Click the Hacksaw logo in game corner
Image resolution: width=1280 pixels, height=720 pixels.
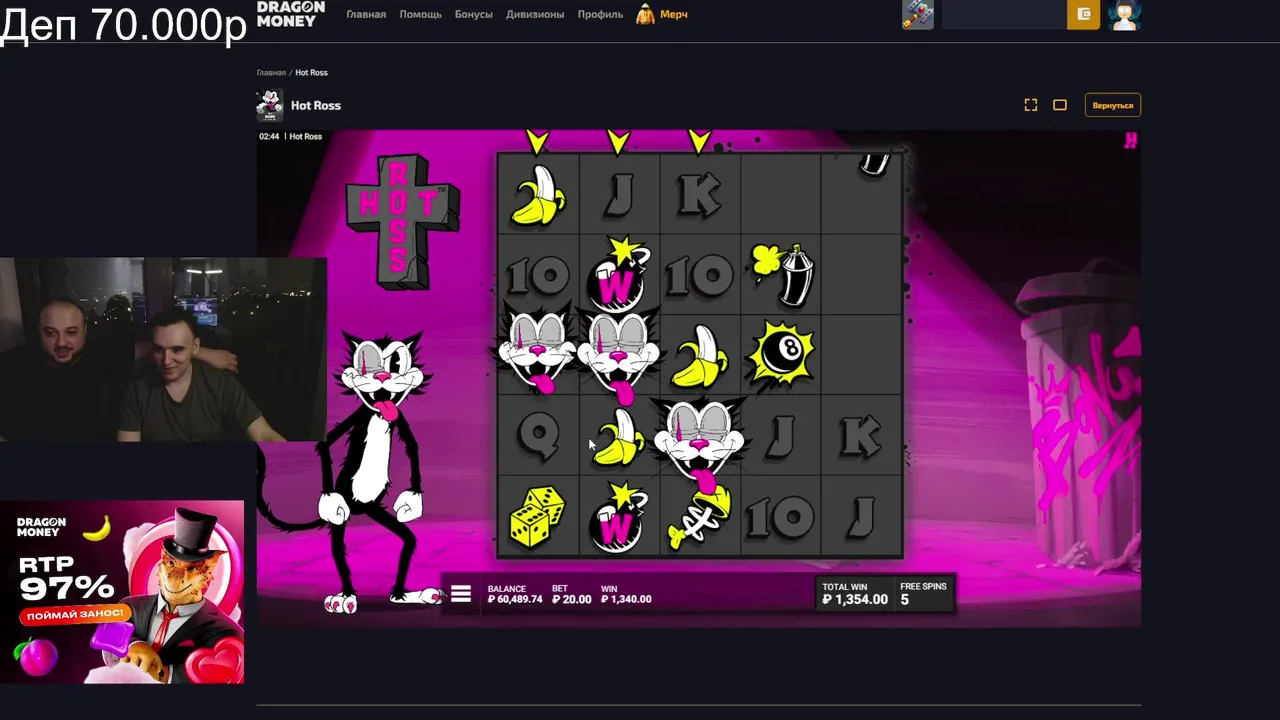click(x=1130, y=141)
